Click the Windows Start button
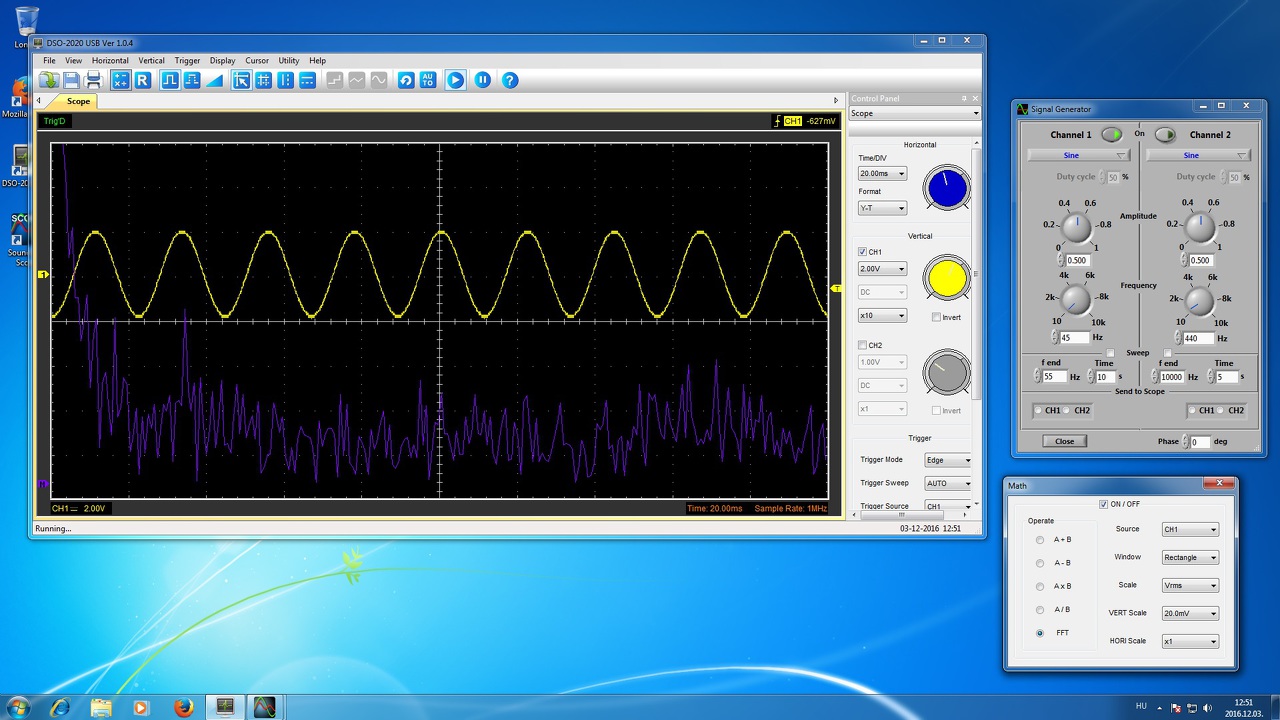The width and height of the screenshot is (1280, 720). click(18, 707)
